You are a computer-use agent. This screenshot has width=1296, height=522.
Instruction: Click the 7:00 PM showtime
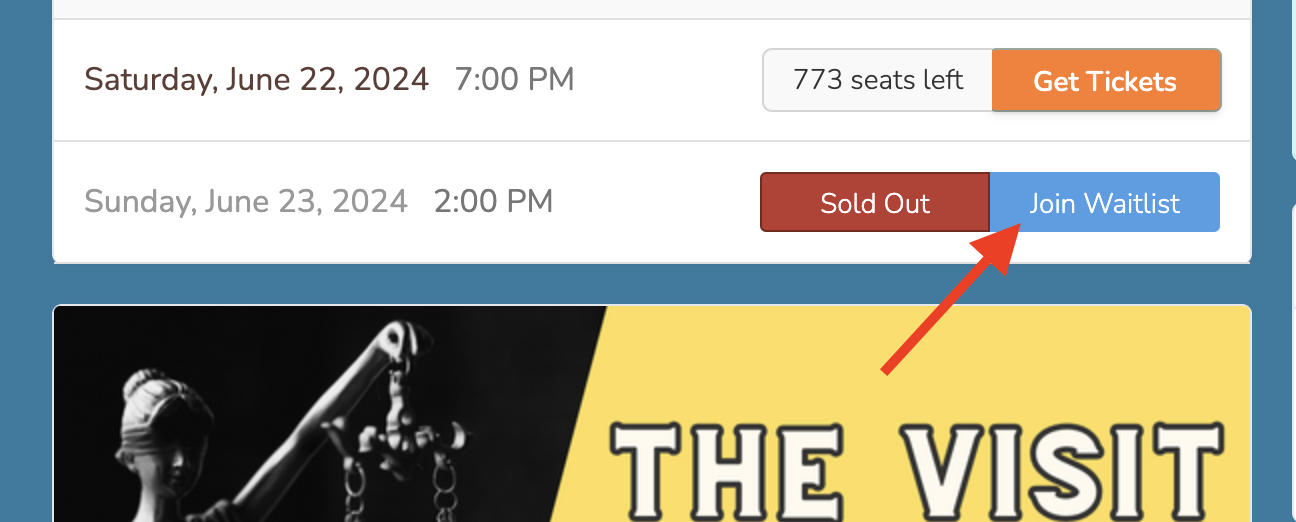(x=514, y=79)
